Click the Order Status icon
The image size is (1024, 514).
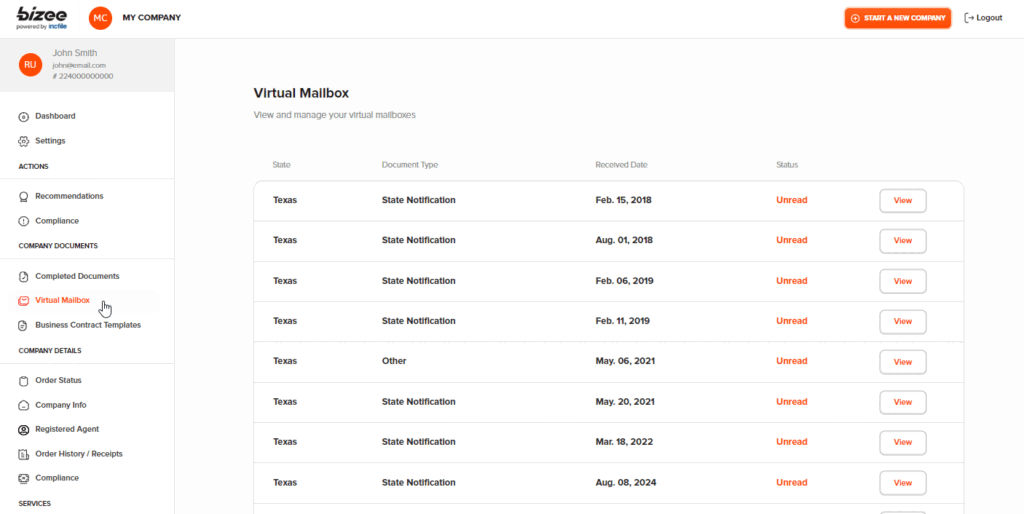[24, 381]
